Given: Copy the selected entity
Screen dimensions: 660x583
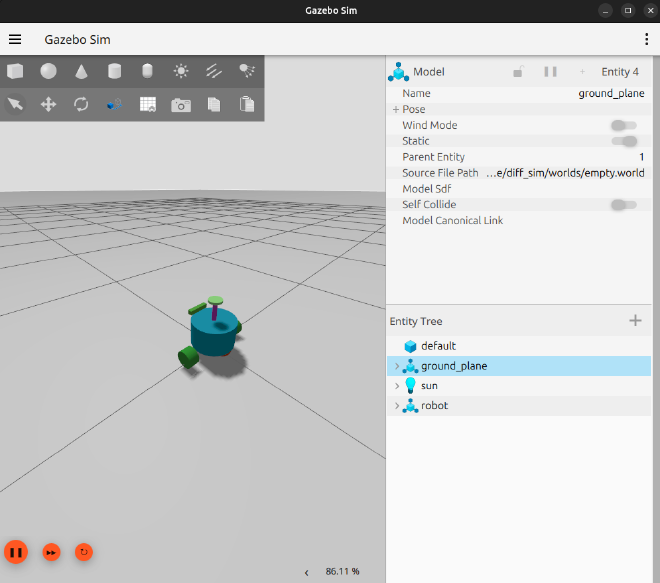Looking at the screenshot, I should 214,104.
